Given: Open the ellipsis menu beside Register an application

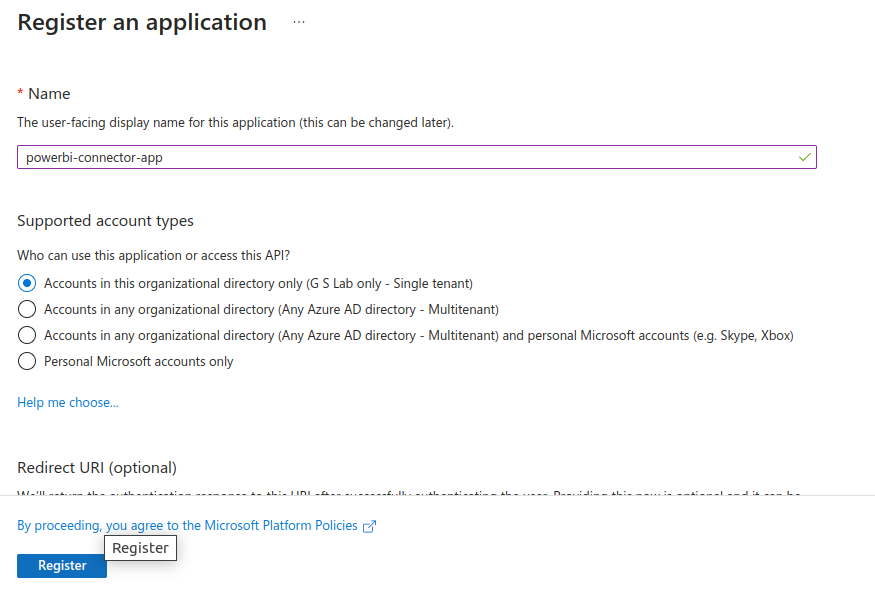Looking at the screenshot, I should click(x=299, y=22).
